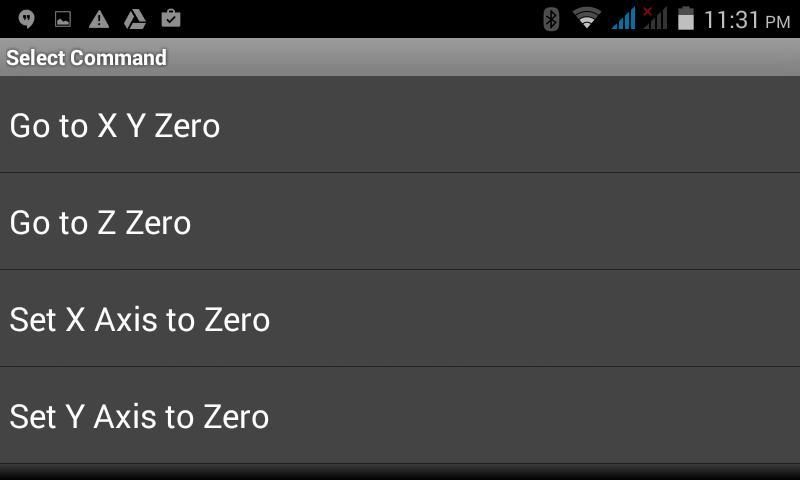Open the picture notification icon
Viewport: 800px width, 480px height.
tap(63, 19)
